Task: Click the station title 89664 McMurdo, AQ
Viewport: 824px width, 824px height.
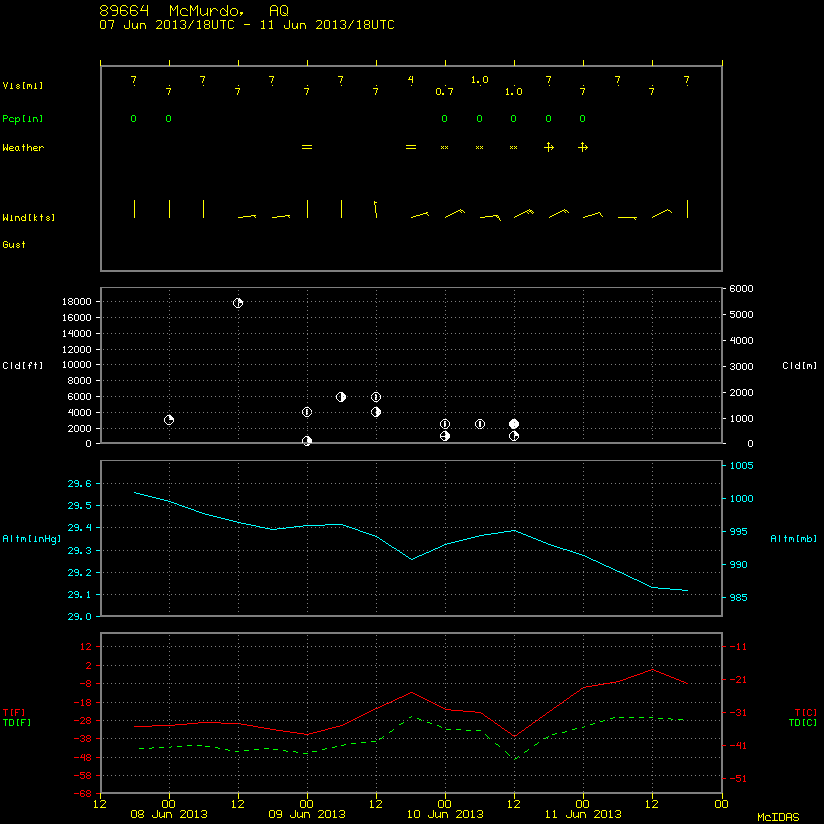Action: point(194,11)
